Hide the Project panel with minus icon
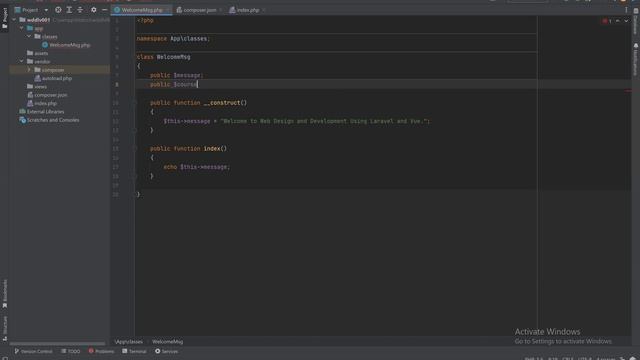 coord(104,10)
